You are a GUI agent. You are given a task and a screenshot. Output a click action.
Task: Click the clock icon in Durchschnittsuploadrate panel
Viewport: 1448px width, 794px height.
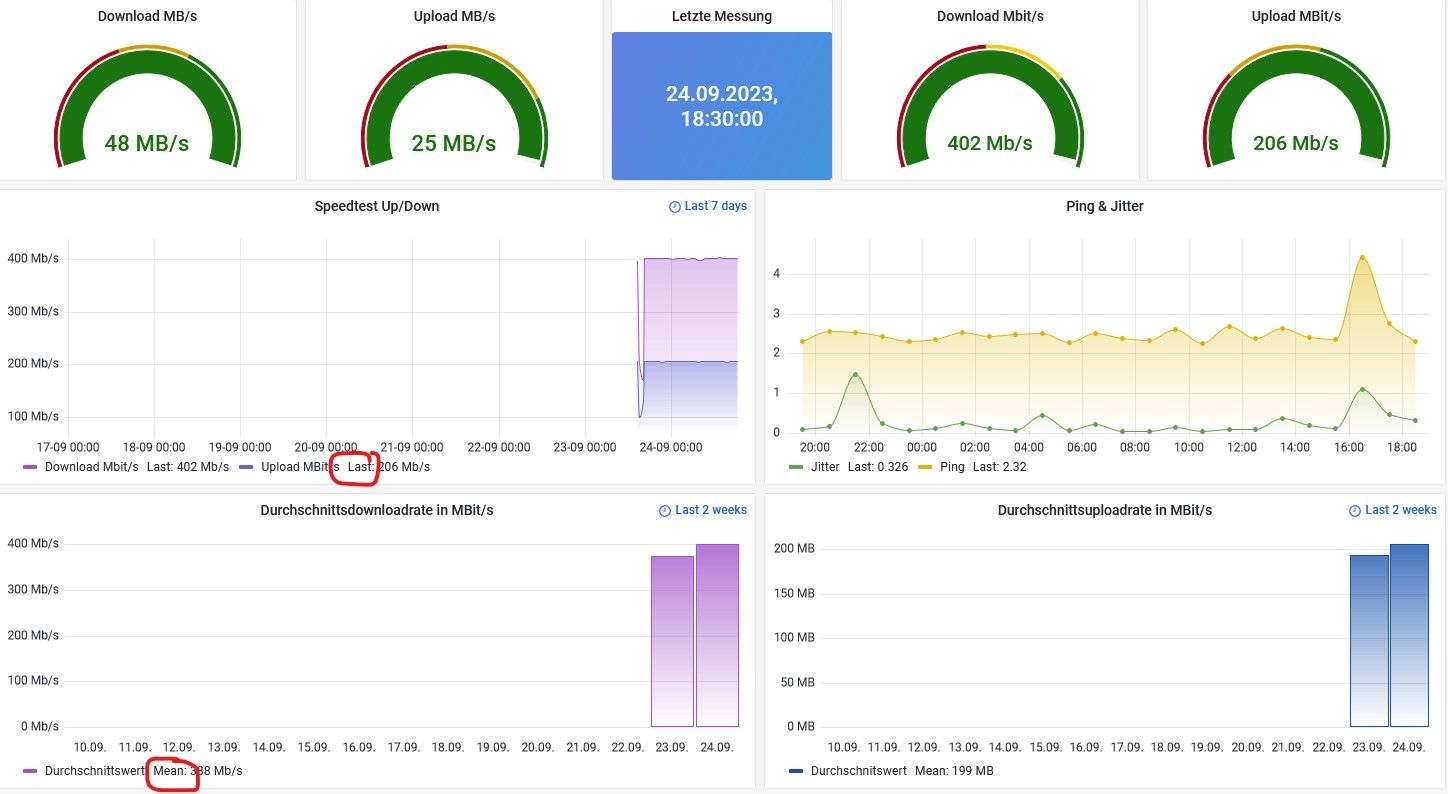pos(1355,511)
